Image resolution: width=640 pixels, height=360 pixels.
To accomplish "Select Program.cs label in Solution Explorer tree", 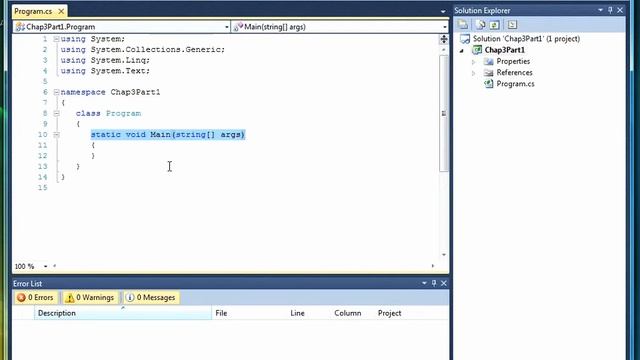I will pos(515,84).
